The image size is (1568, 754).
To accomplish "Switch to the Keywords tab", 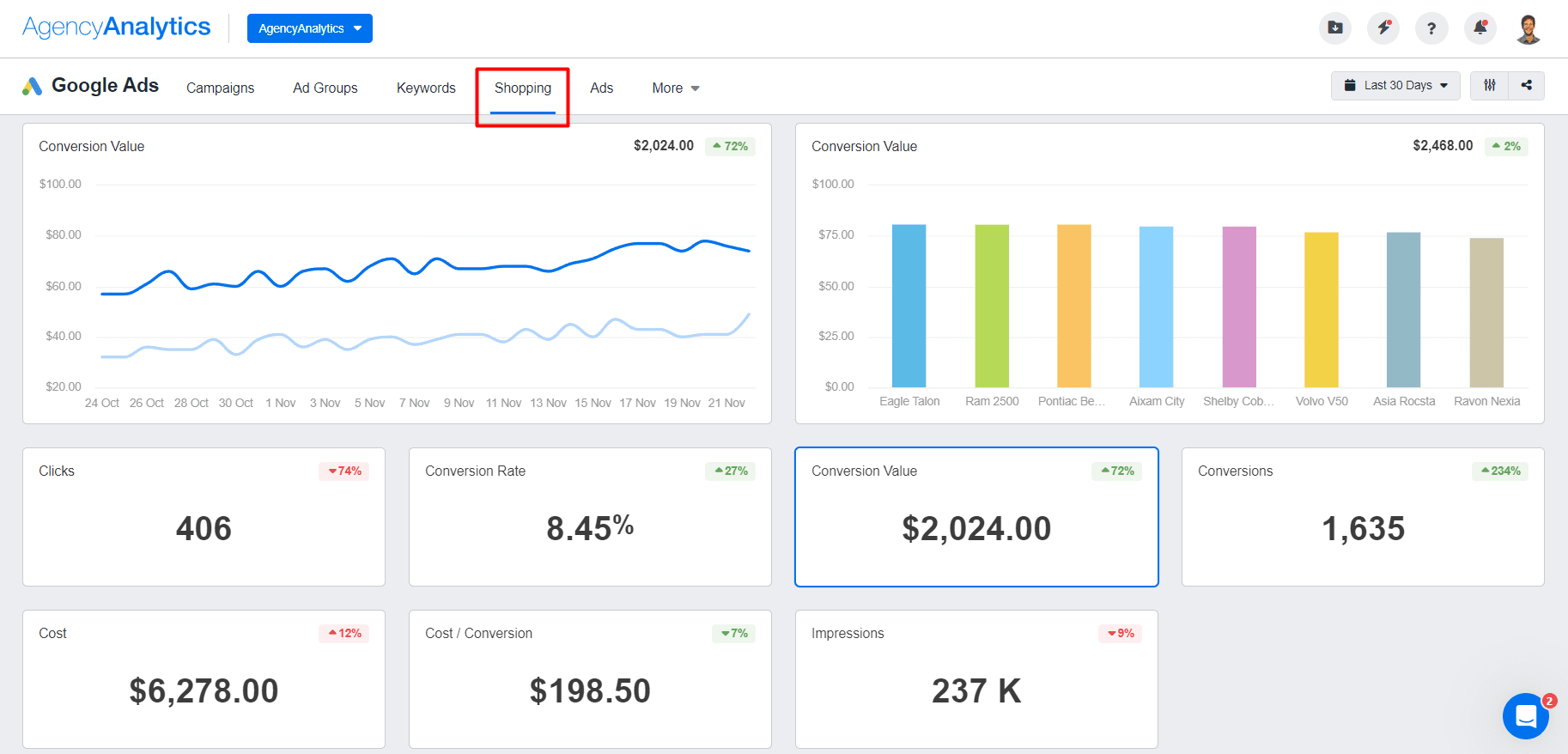I will pos(426,88).
